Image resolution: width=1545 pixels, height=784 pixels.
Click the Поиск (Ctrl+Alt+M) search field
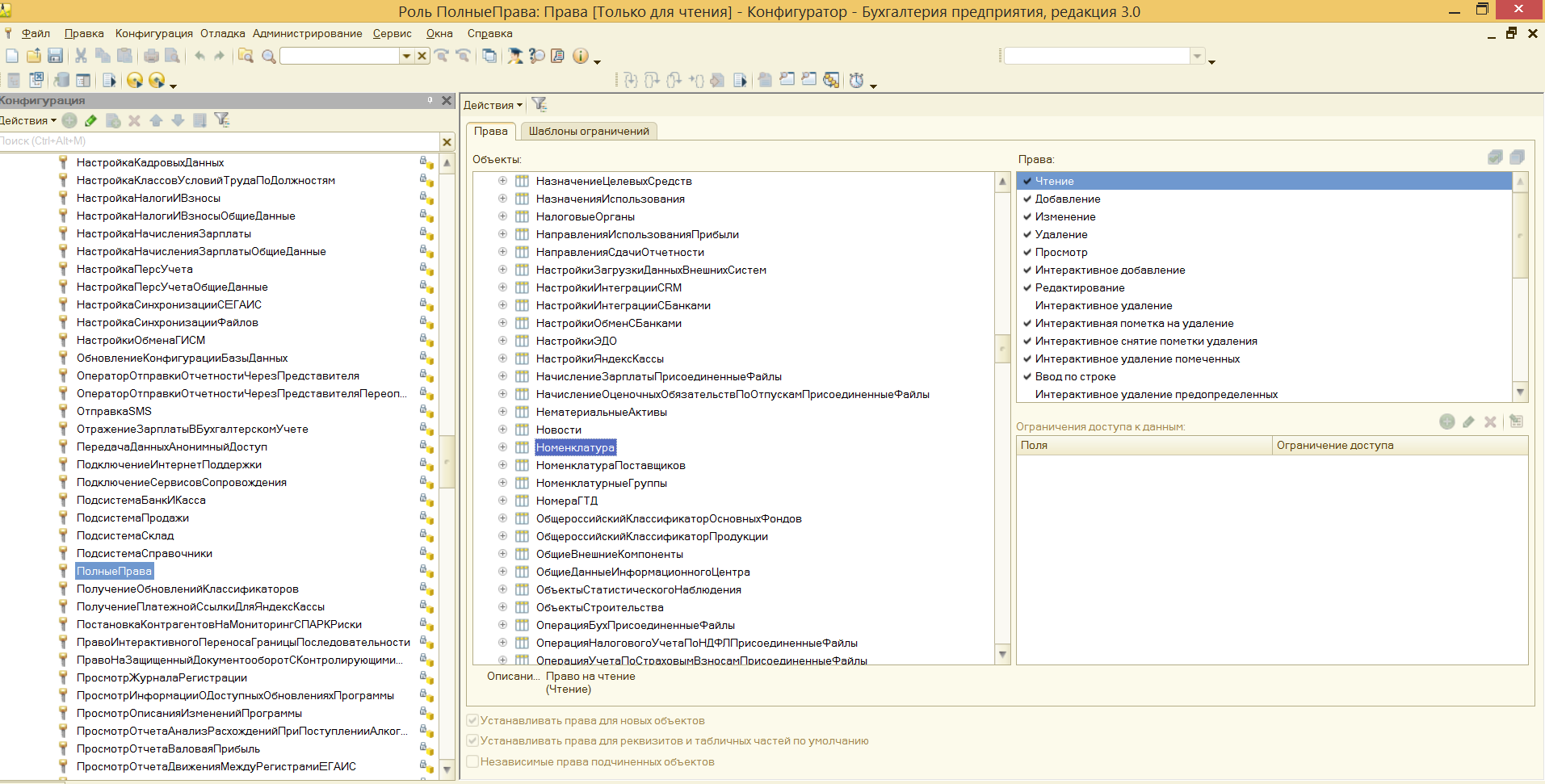(x=218, y=141)
